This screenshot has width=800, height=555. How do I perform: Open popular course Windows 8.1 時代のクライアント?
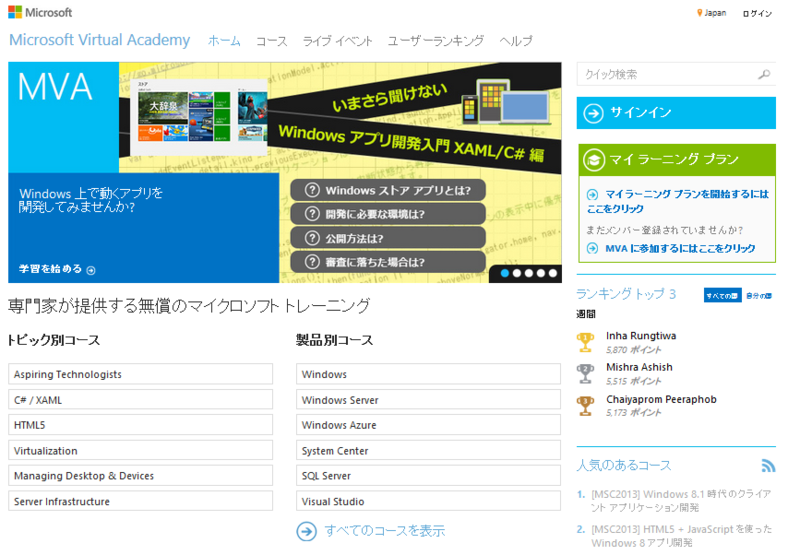681,500
